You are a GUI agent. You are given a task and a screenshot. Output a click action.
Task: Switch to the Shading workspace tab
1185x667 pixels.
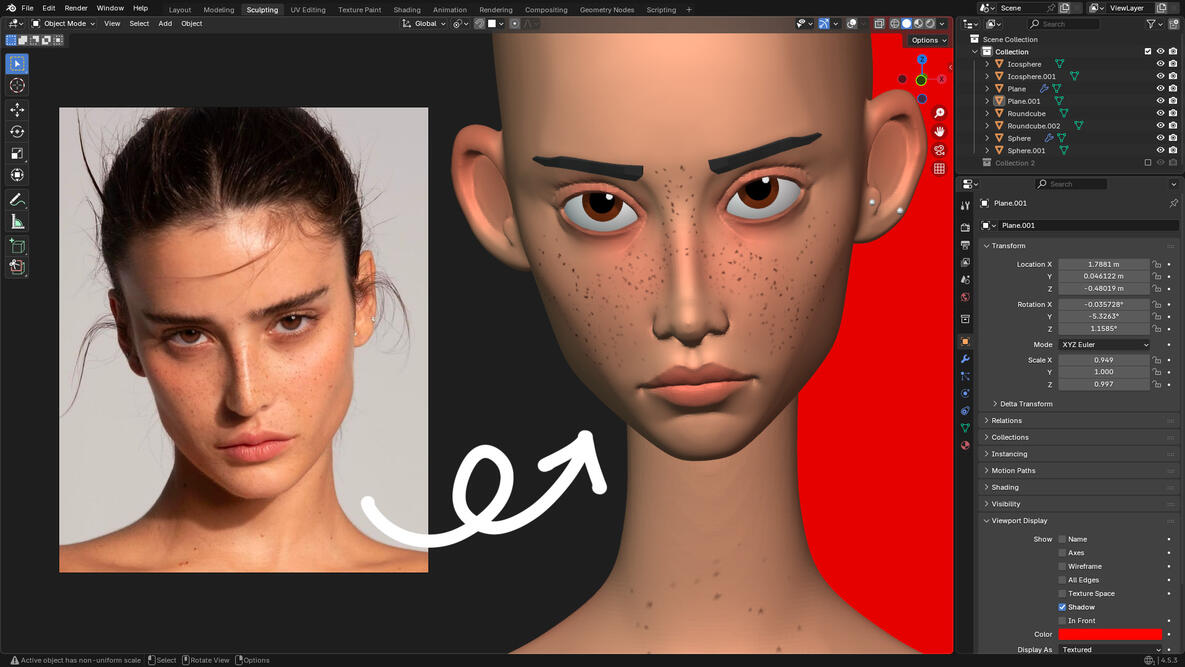click(406, 9)
